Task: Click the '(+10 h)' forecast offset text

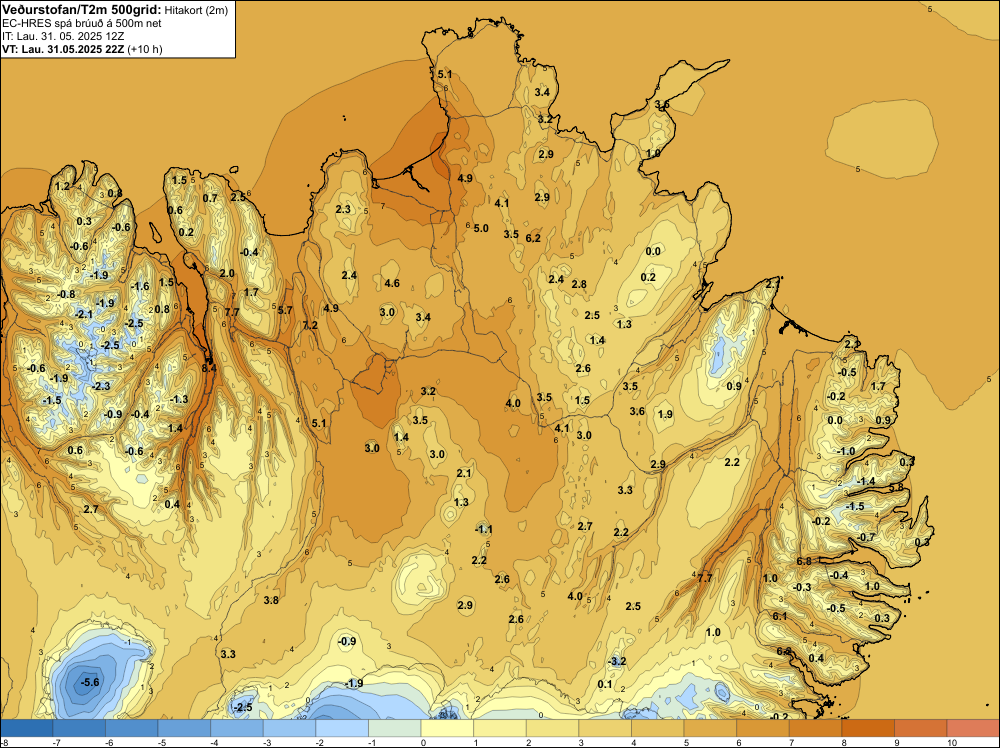Action: coord(145,49)
